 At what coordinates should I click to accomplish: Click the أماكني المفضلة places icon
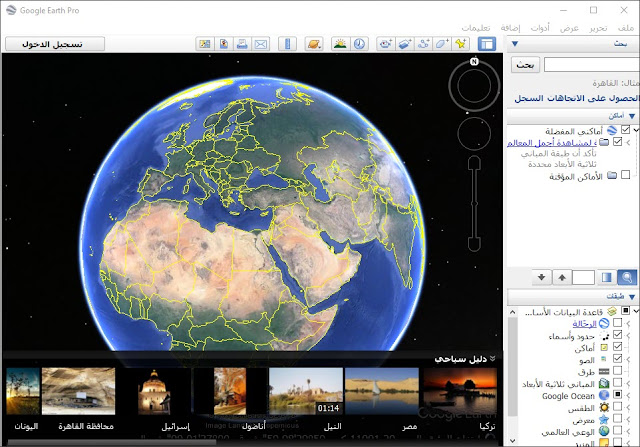(611, 130)
